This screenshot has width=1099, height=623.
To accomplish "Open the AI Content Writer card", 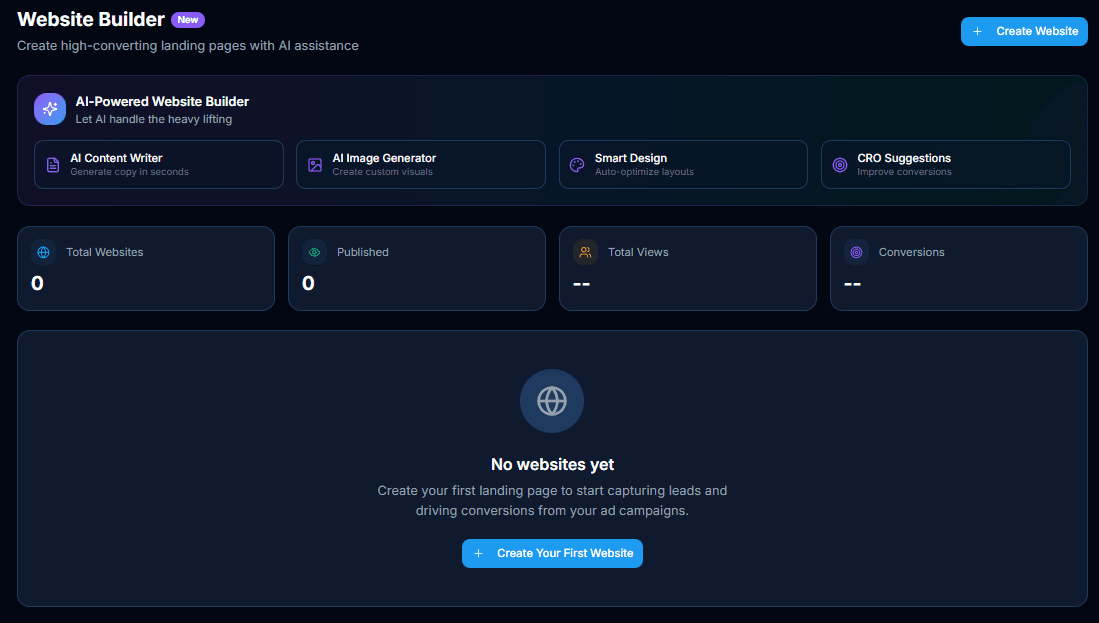I will [x=158, y=164].
